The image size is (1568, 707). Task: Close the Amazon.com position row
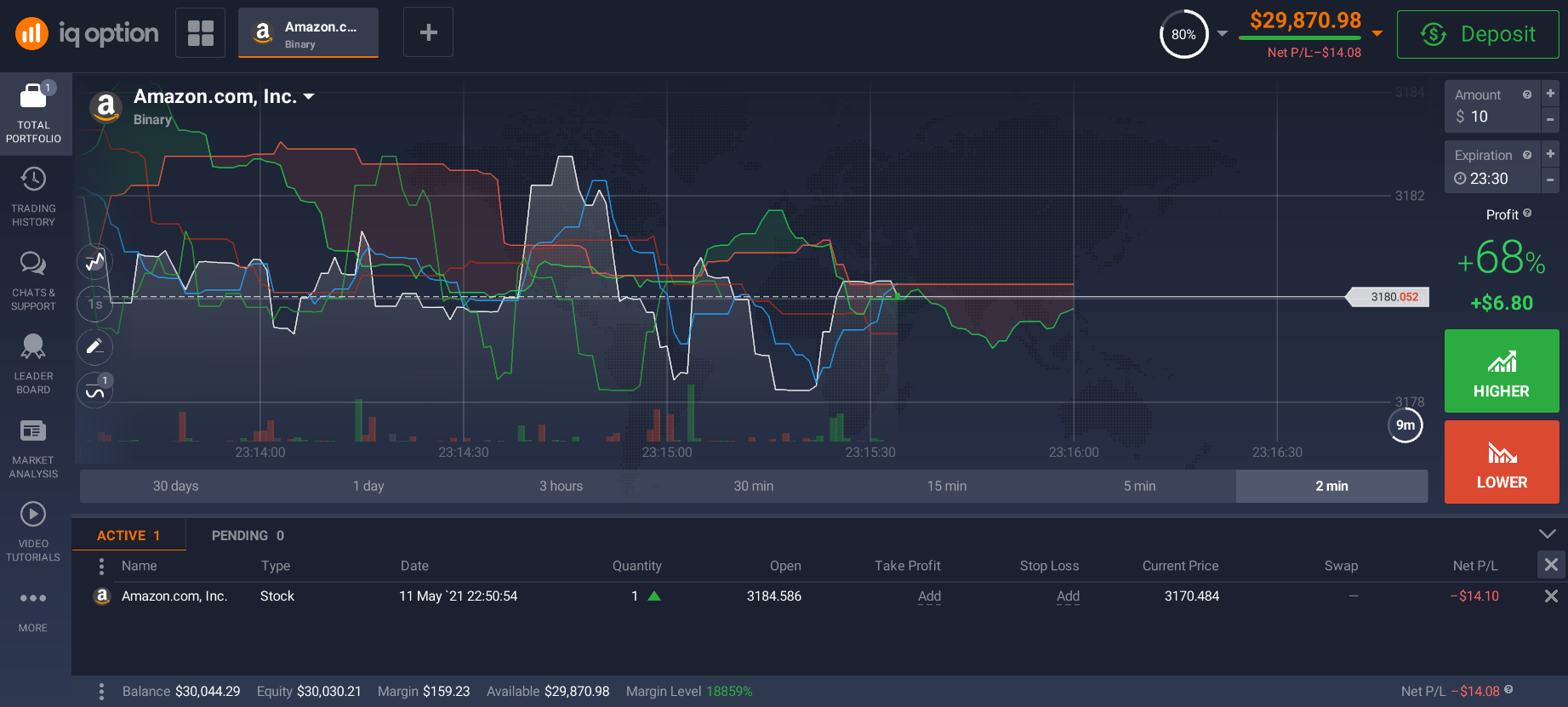pyautogui.click(x=1551, y=596)
